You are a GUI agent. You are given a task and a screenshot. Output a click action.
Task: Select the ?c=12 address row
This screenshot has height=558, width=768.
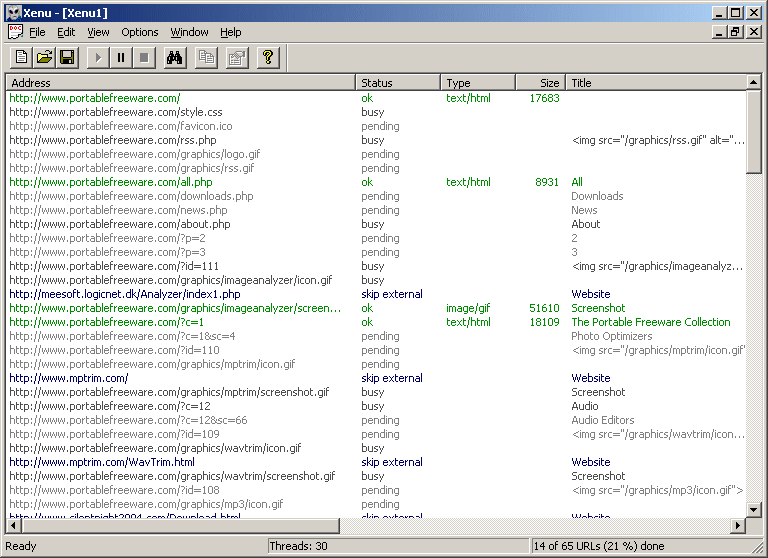[376, 406]
